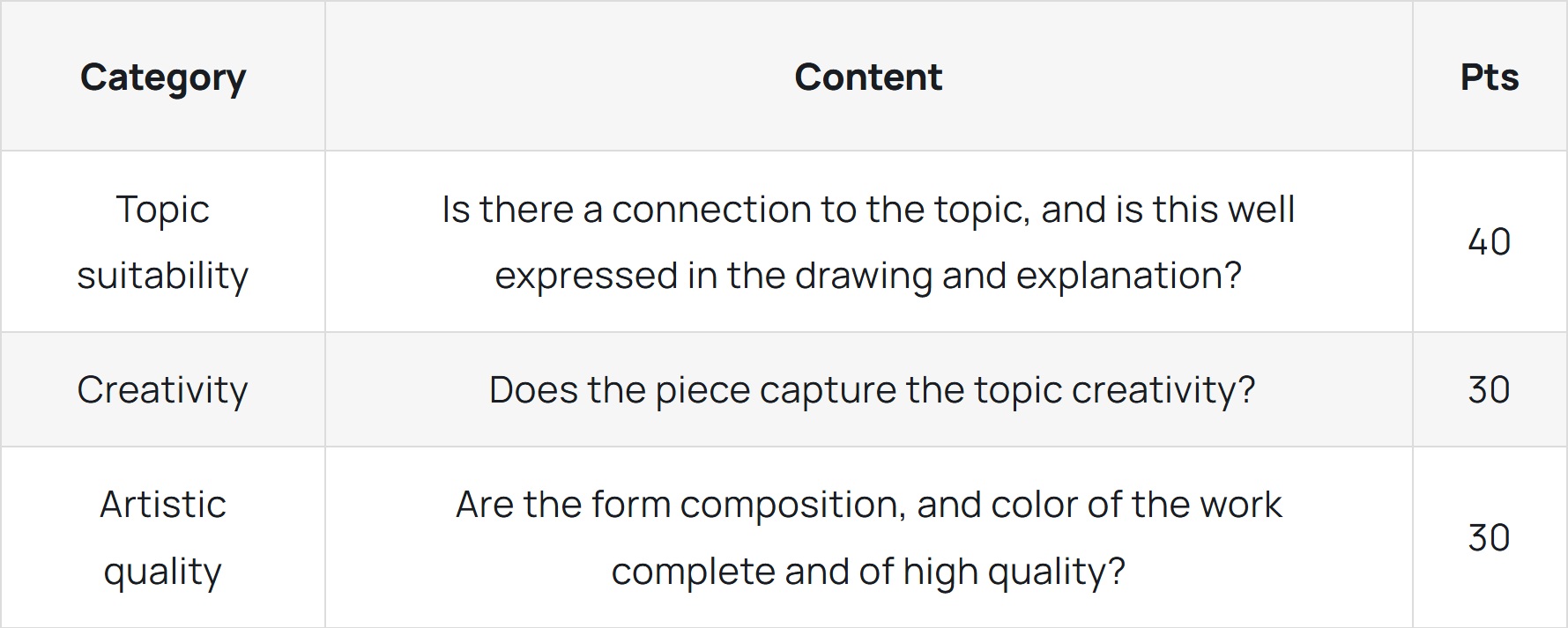Click the word 'Artistic' in last row
The height and width of the screenshot is (628, 1568).
click(163, 505)
